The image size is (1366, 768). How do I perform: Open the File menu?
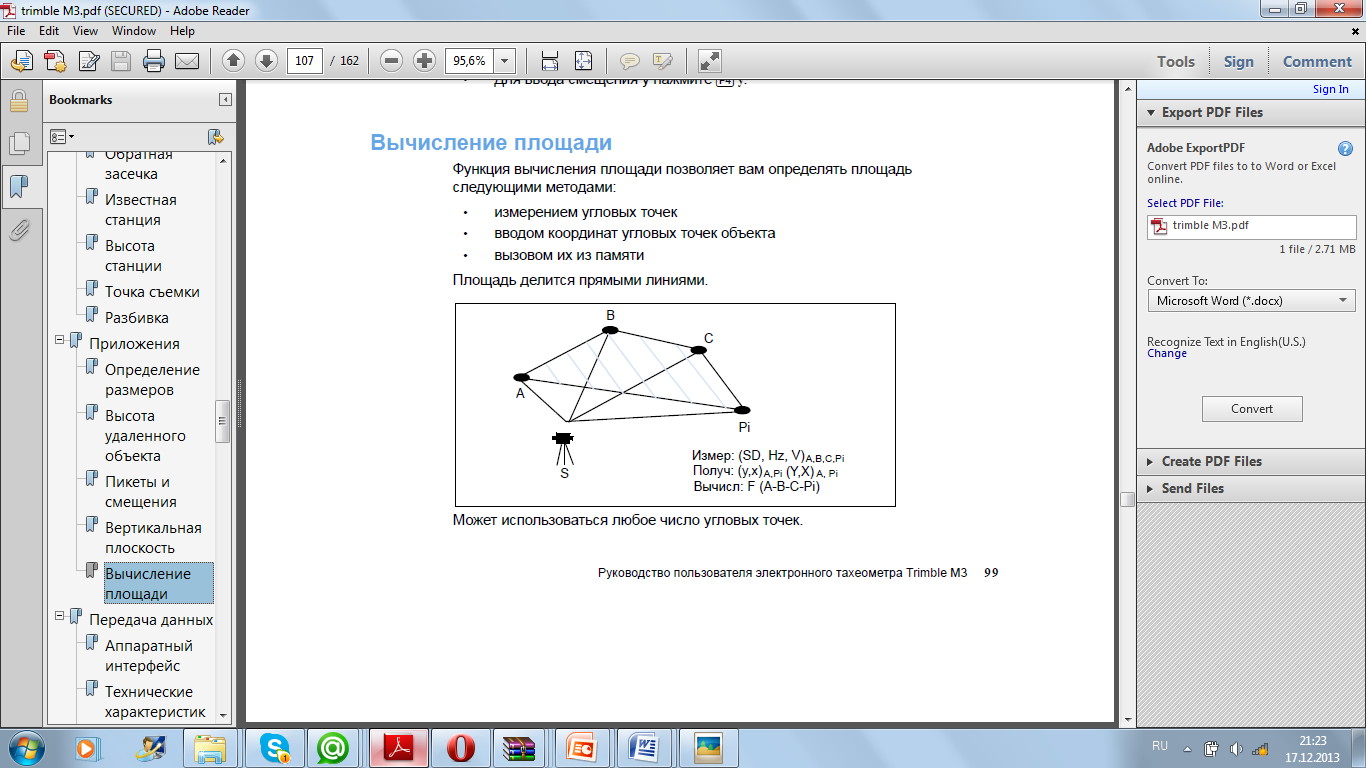tap(16, 31)
